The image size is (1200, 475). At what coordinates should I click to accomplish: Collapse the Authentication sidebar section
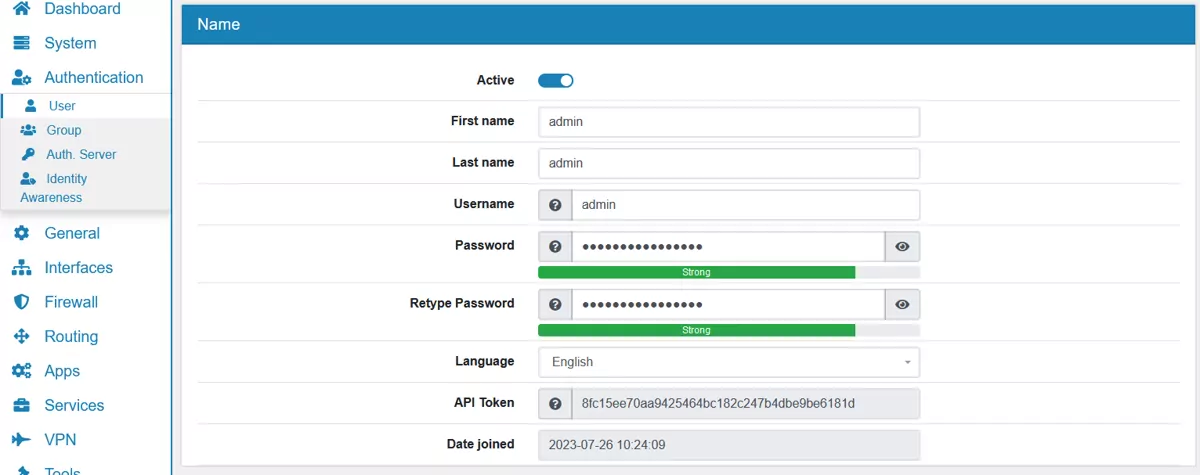click(93, 78)
